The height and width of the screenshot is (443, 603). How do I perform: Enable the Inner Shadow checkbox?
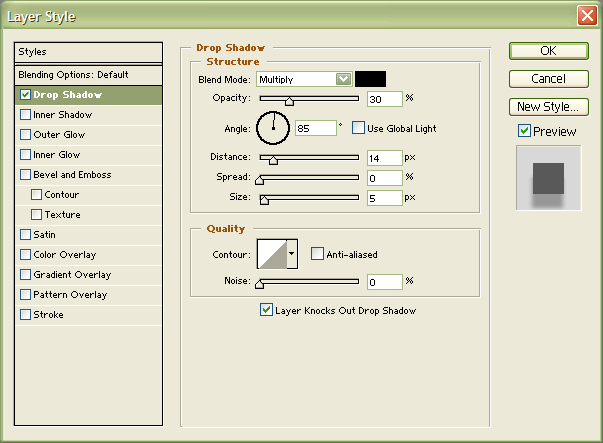25,115
